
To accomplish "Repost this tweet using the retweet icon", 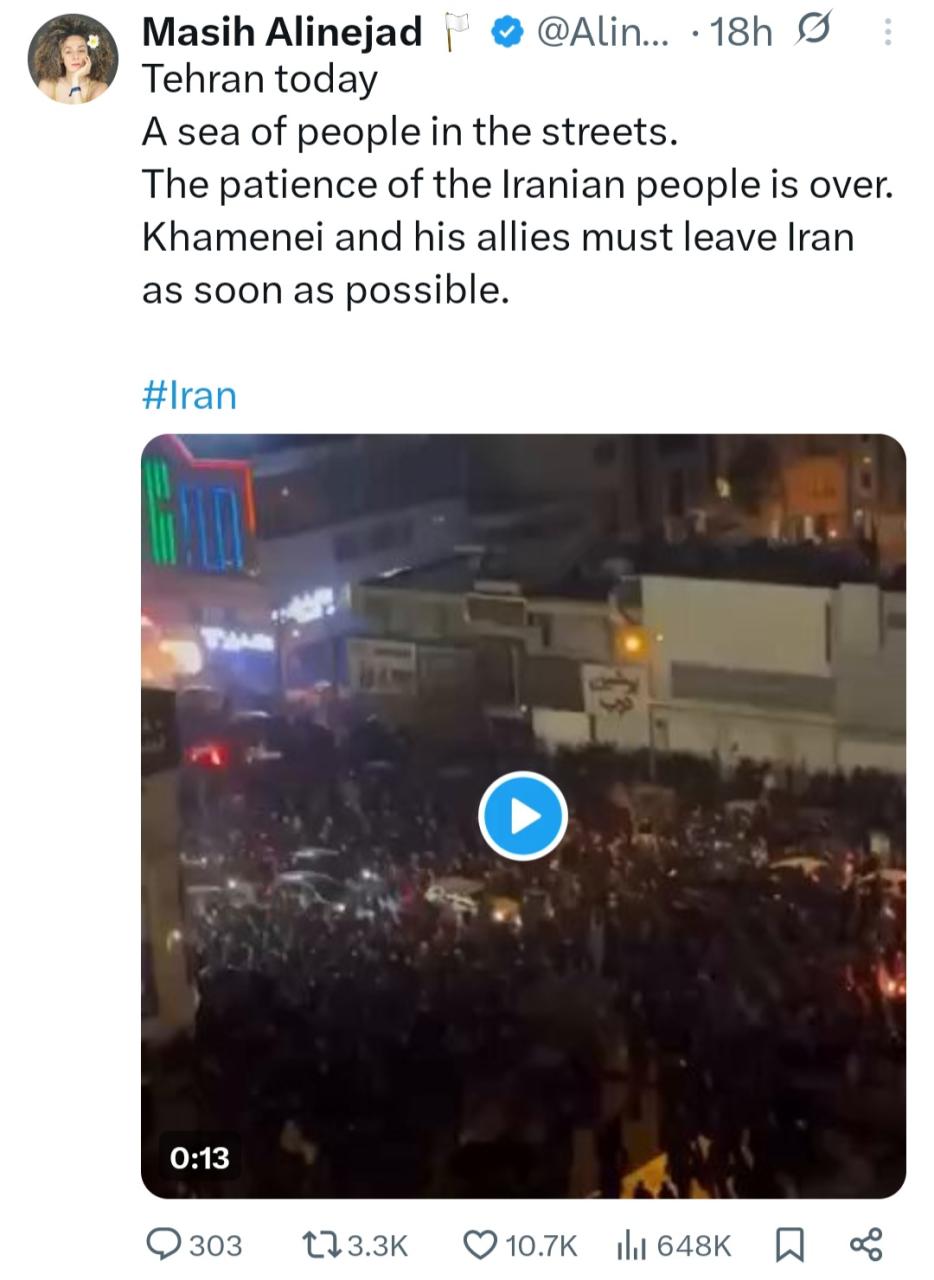I will tap(321, 1245).
